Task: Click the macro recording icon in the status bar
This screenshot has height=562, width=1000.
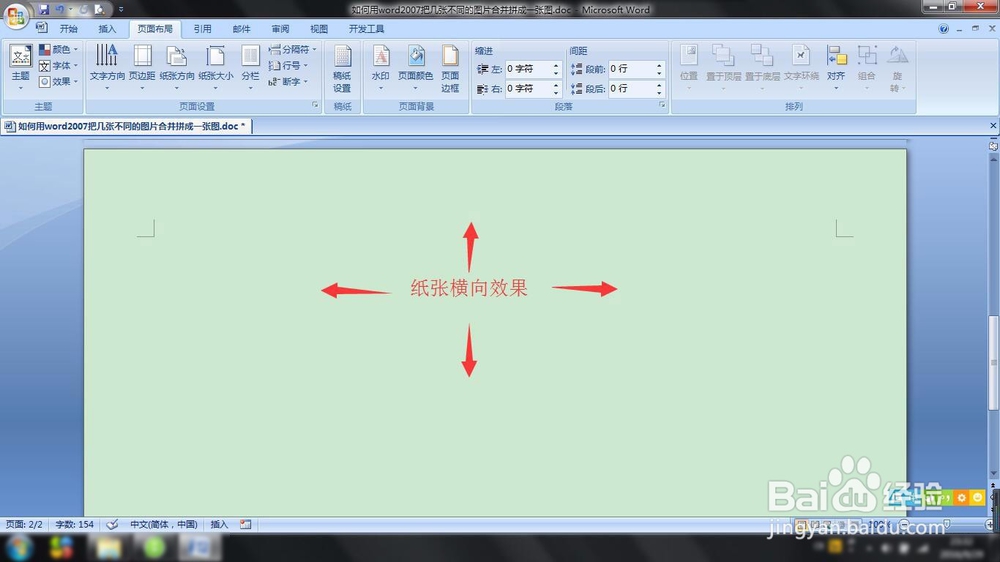Action: click(246, 524)
